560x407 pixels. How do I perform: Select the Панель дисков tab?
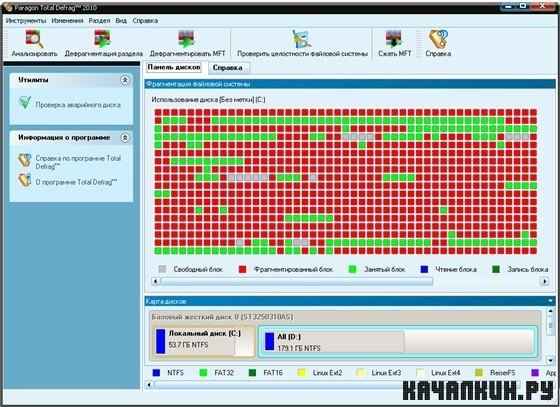tap(174, 67)
